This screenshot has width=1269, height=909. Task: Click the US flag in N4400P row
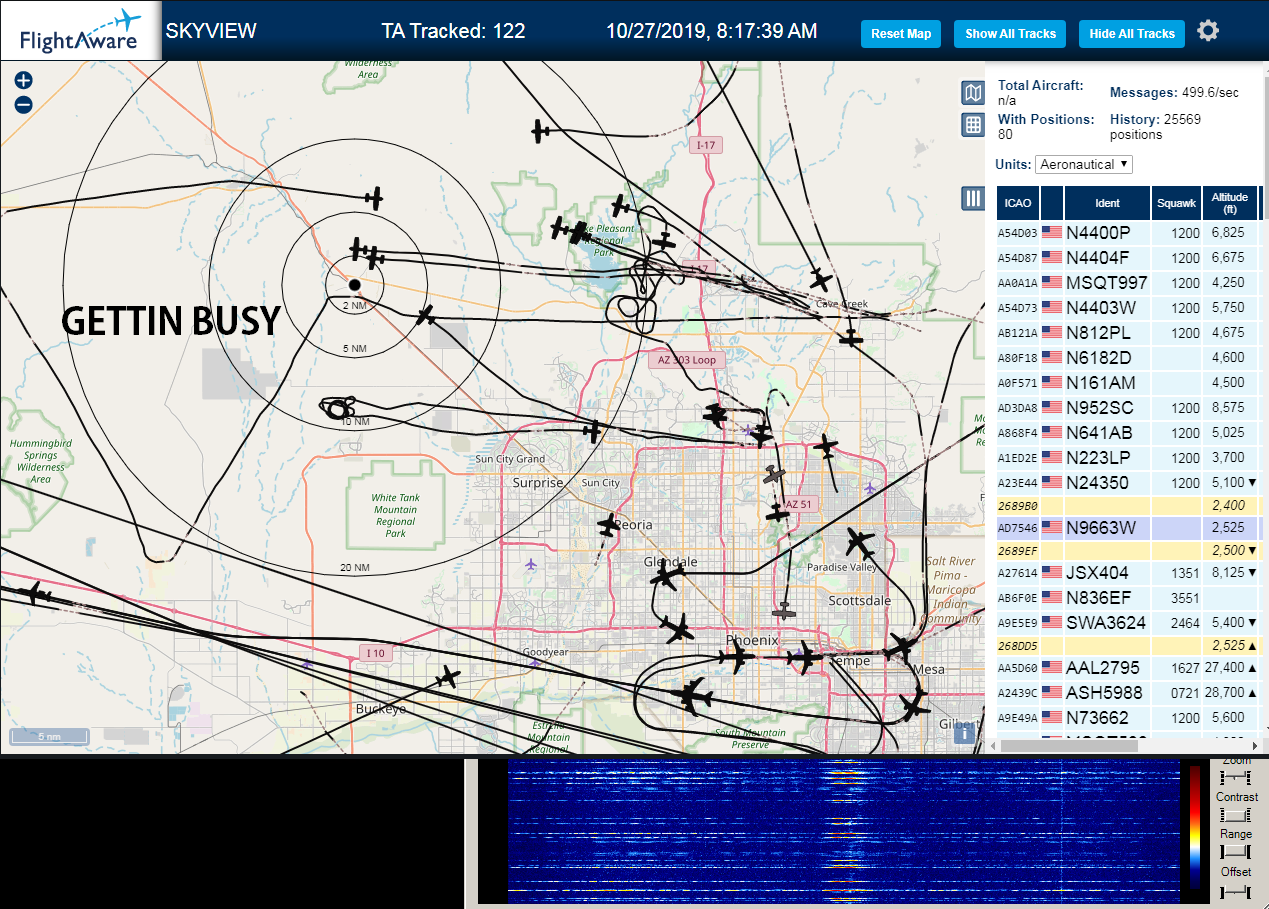pyautogui.click(x=1051, y=232)
